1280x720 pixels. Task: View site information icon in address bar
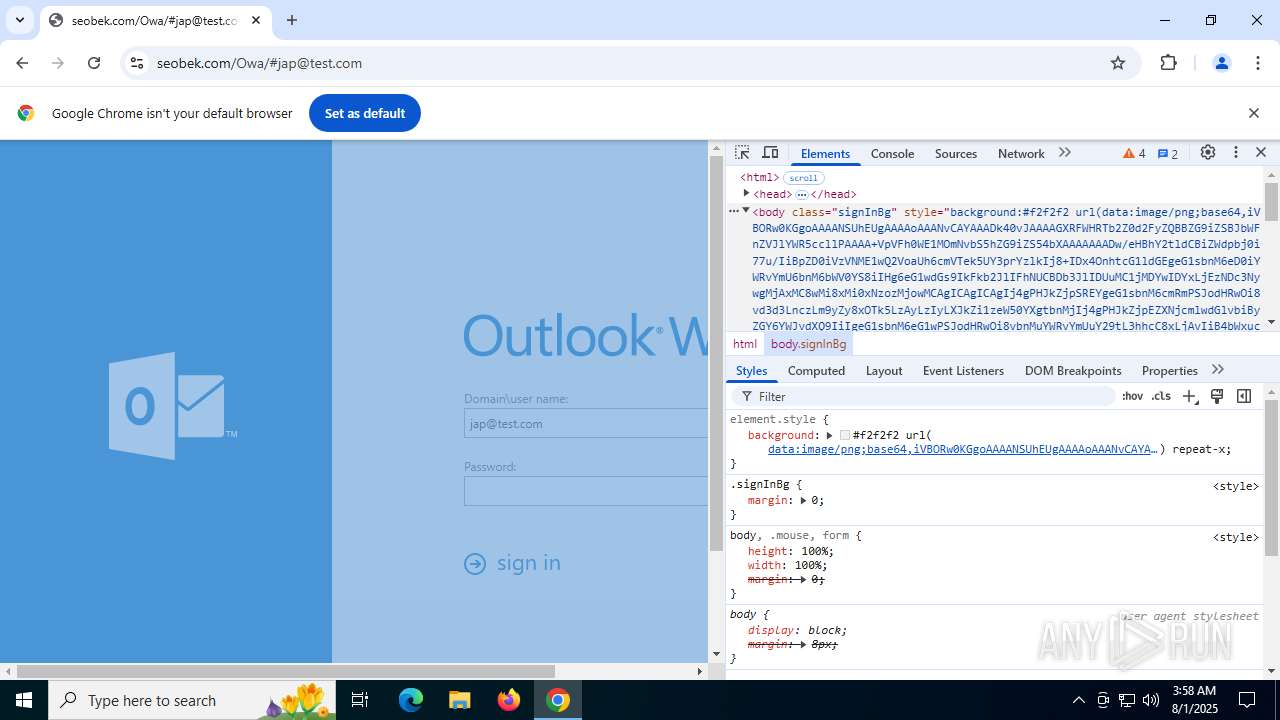(x=137, y=63)
